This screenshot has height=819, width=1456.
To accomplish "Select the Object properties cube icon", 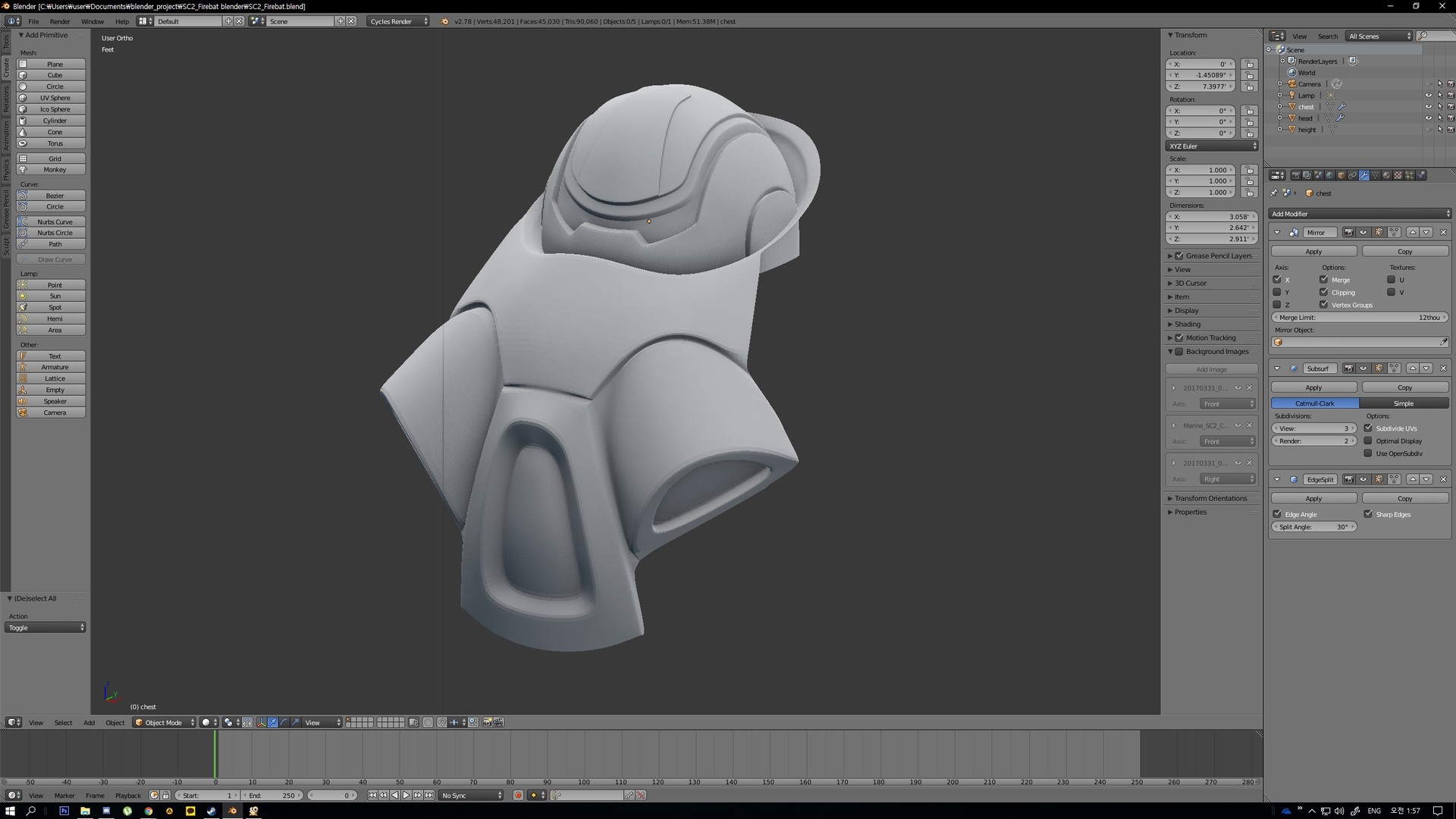I will click(x=1341, y=175).
